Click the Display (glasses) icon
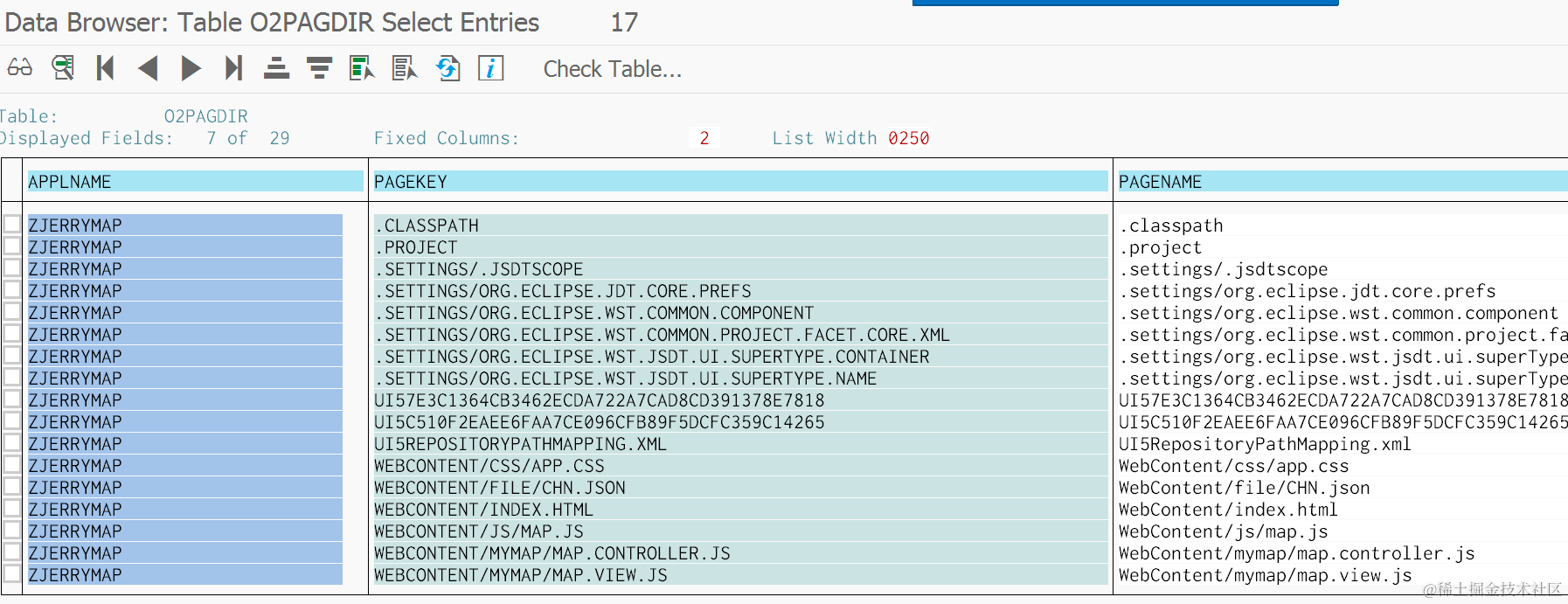The width and height of the screenshot is (1568, 604). (x=20, y=67)
